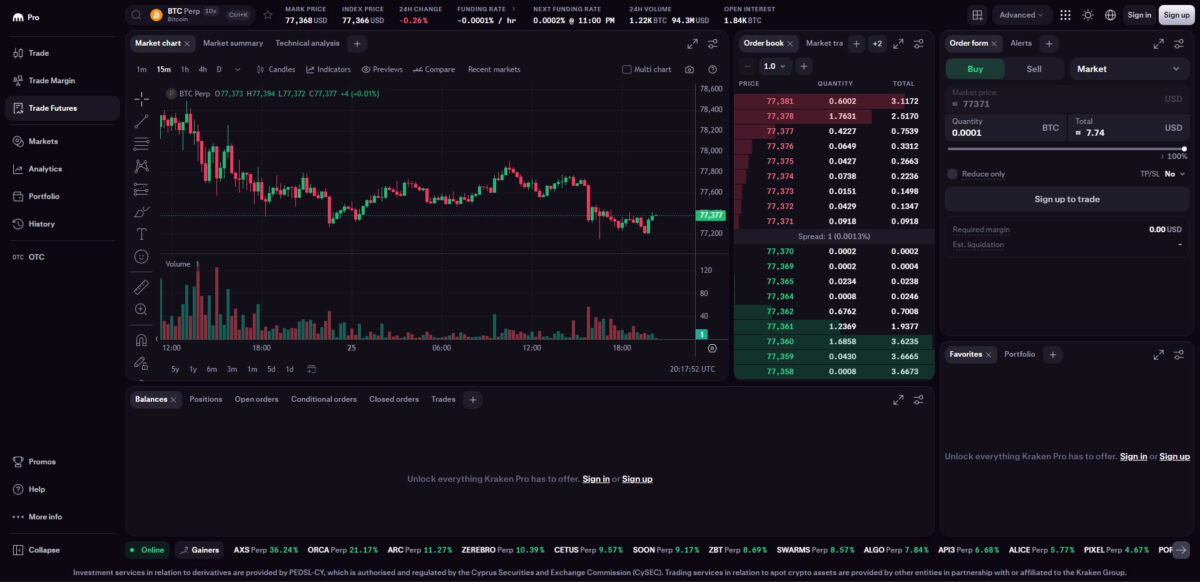Viewport: 1200px width, 582px height.
Task: Set chart interval to 1h
Action: pyautogui.click(x=185, y=70)
